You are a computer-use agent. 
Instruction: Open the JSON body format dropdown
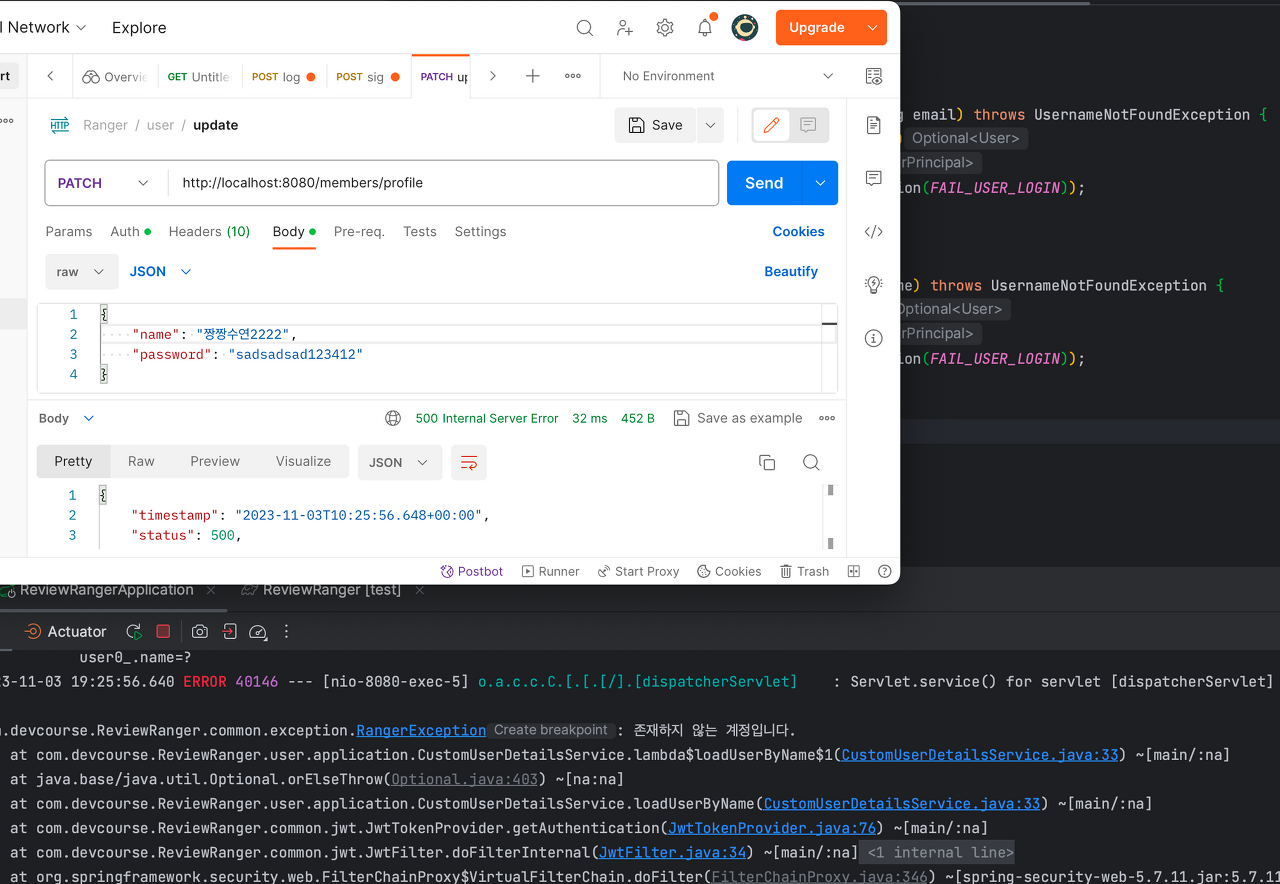click(x=160, y=272)
